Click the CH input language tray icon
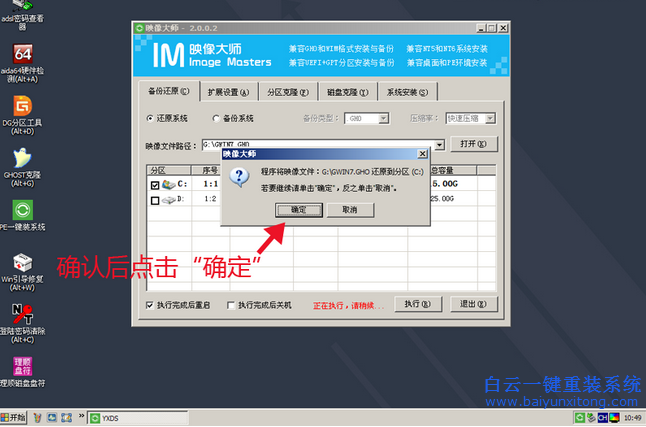 click(603, 418)
